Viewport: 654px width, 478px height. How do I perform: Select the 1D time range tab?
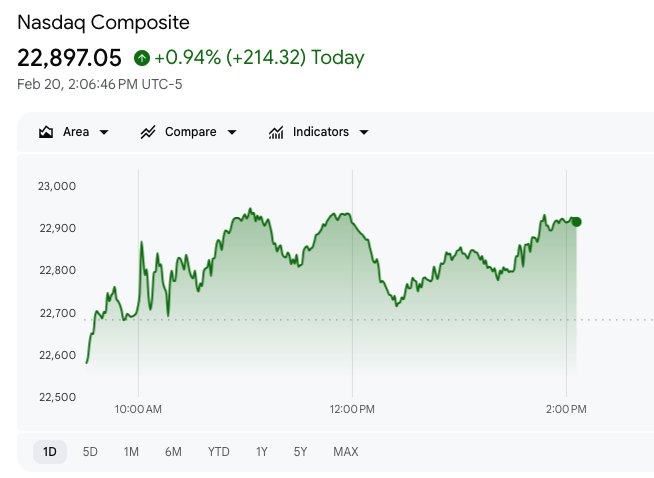tap(50, 452)
